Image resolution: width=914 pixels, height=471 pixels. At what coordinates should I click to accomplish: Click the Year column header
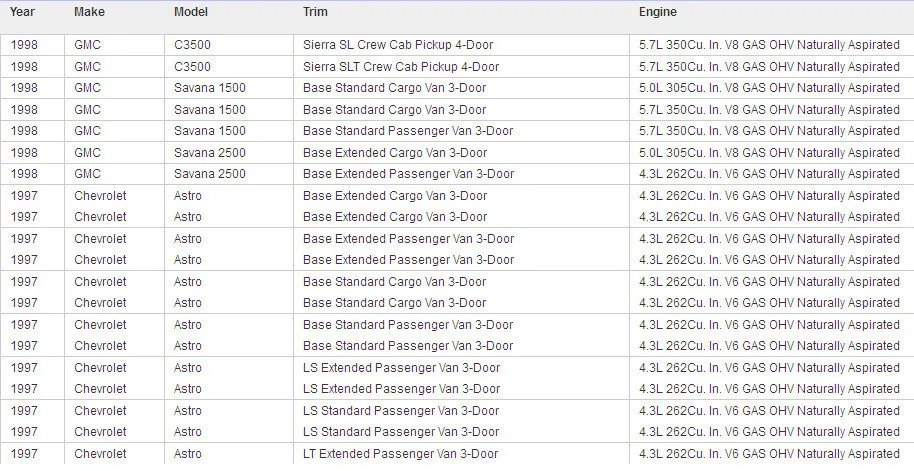(x=22, y=12)
